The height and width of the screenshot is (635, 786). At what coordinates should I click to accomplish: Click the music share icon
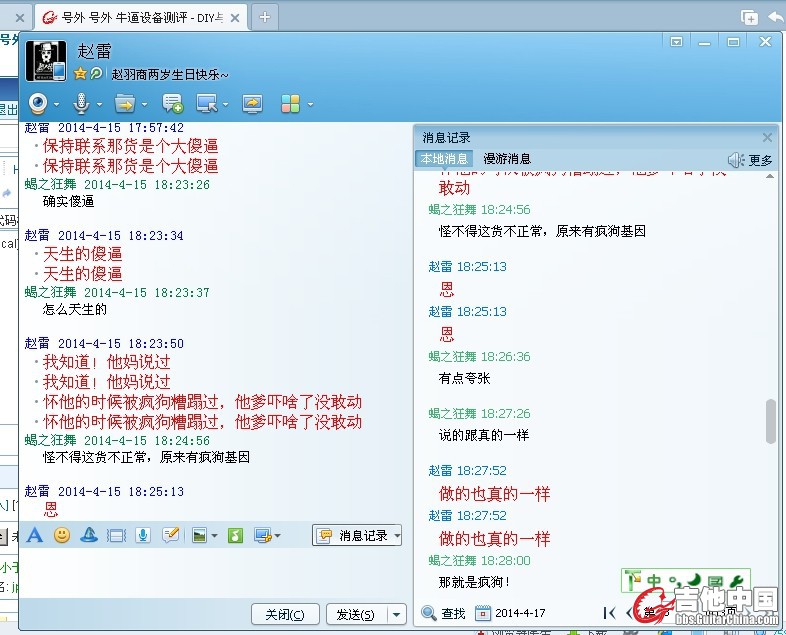pos(235,536)
